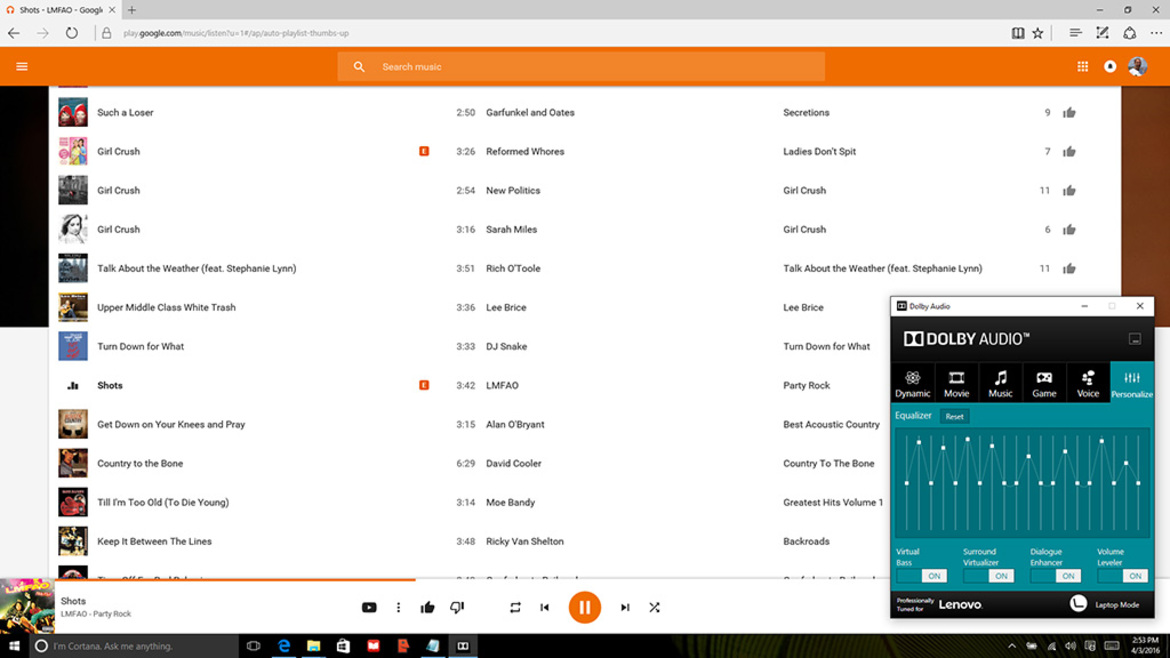Toggle Virtual Bass ON switch
The width and height of the screenshot is (1170, 658).
(922, 576)
